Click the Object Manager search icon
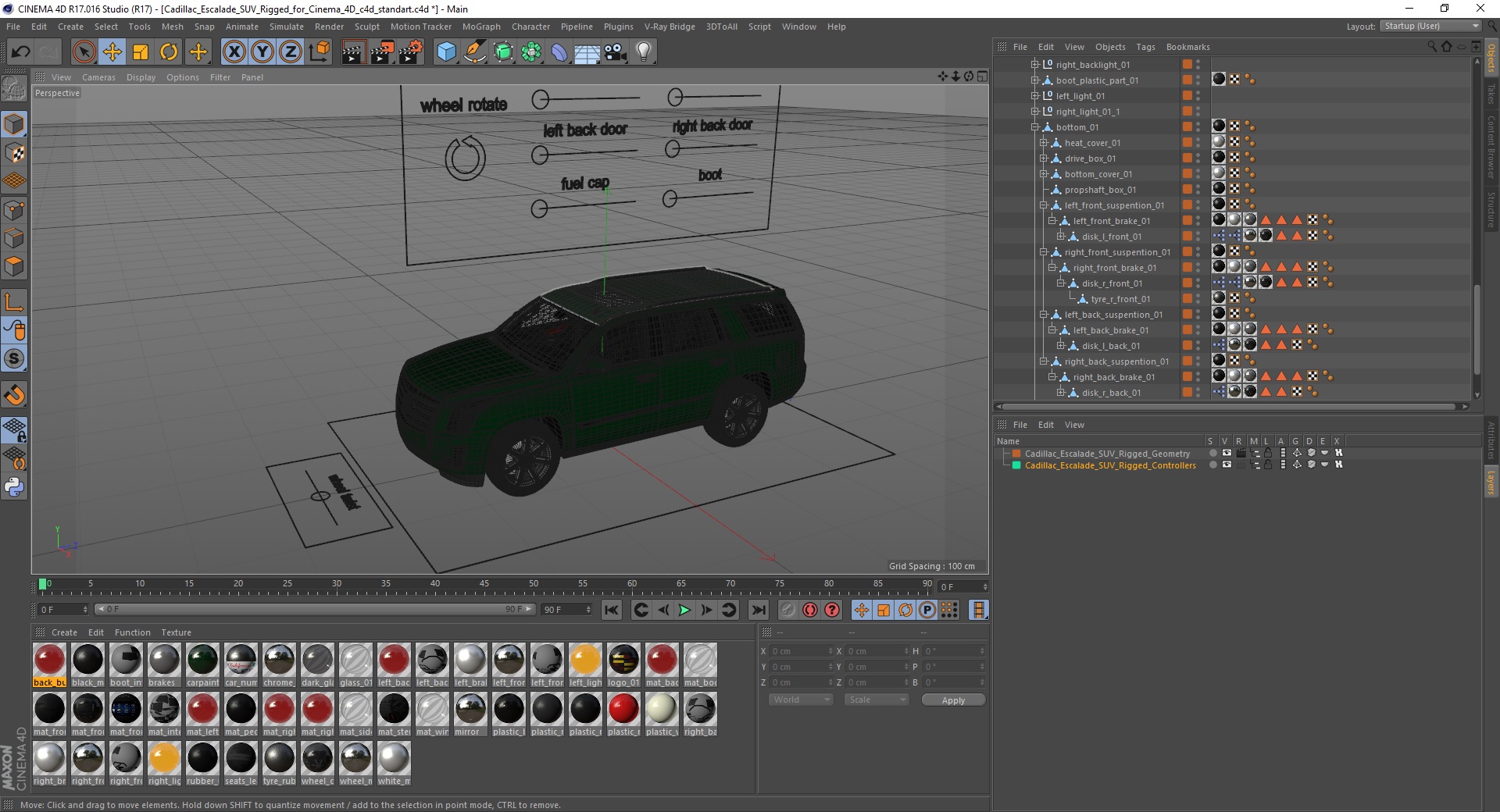The image size is (1500, 812). pos(1432,47)
